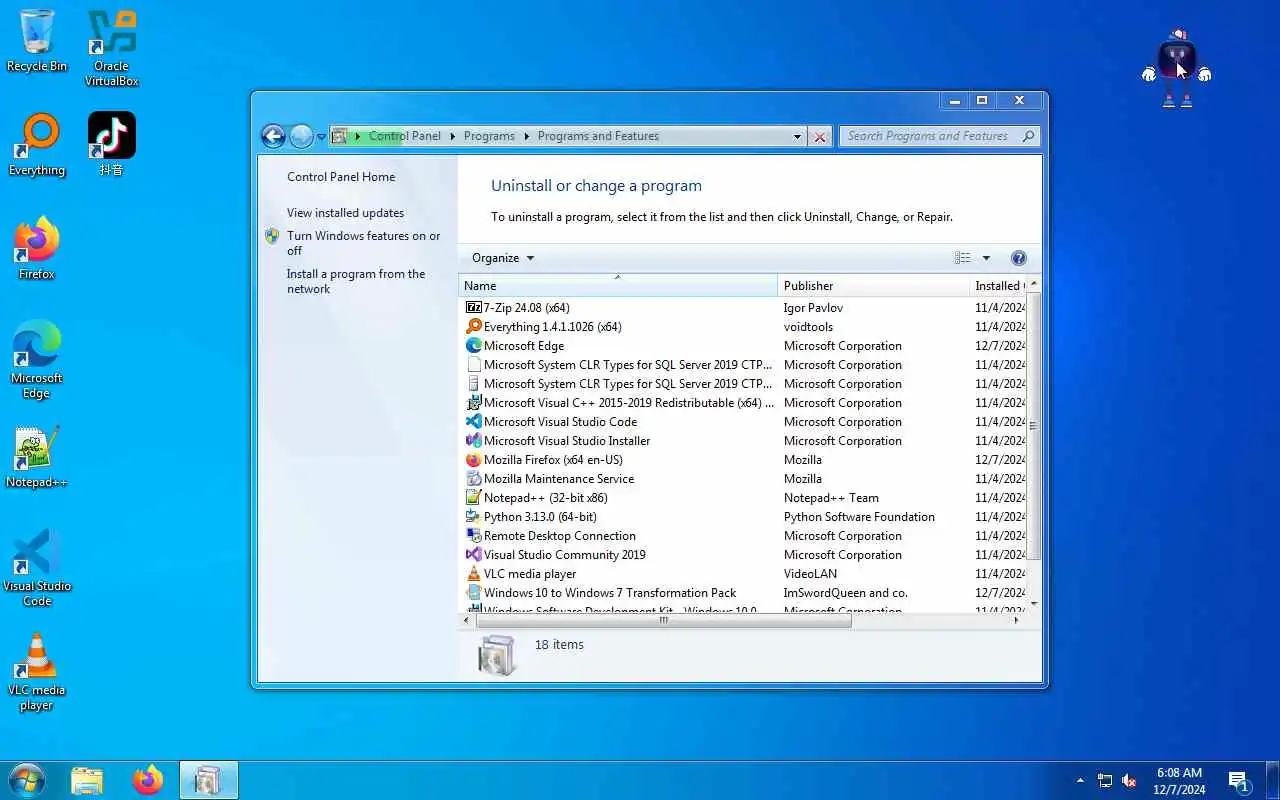Expand arrow after Control Panel breadcrumb
This screenshot has height=800, width=1280.
pos(452,136)
